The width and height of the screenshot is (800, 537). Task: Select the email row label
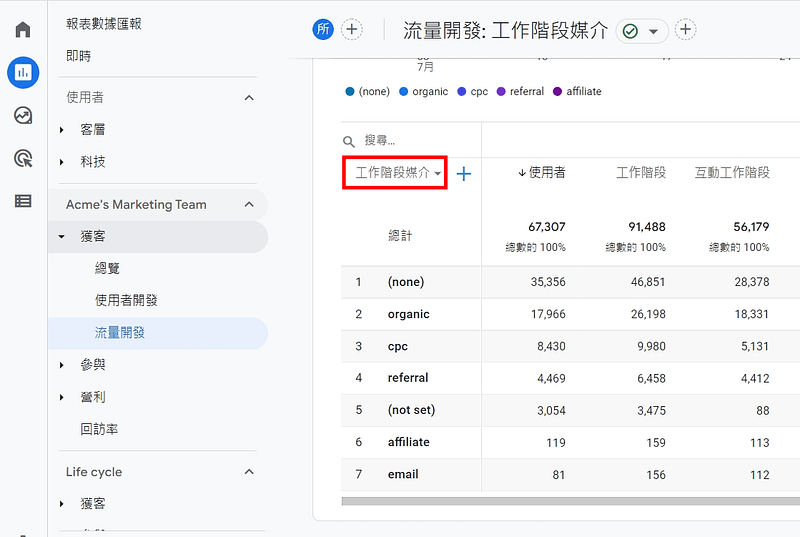403,474
